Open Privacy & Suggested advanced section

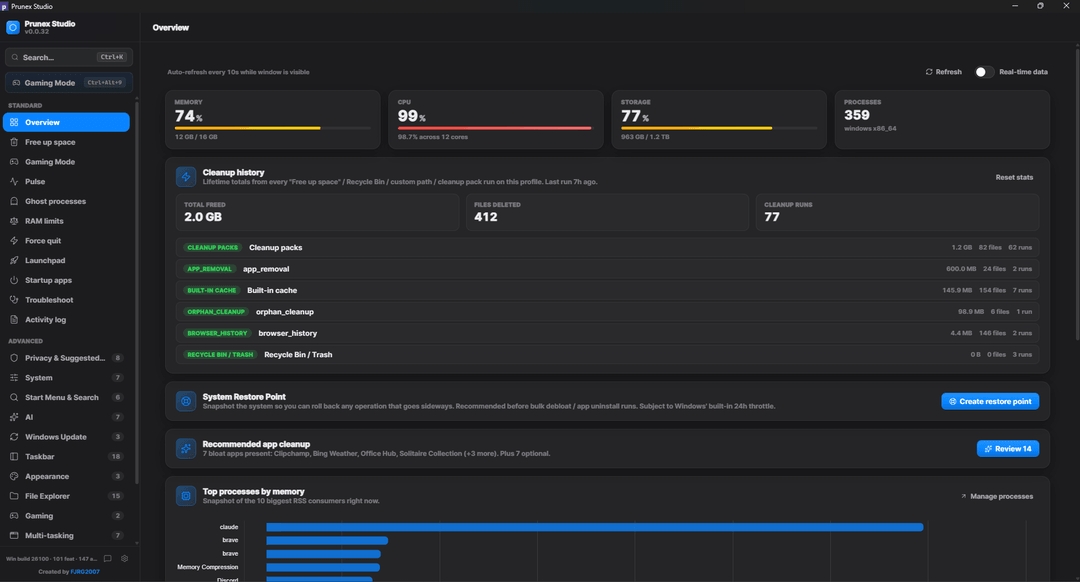[66, 358]
